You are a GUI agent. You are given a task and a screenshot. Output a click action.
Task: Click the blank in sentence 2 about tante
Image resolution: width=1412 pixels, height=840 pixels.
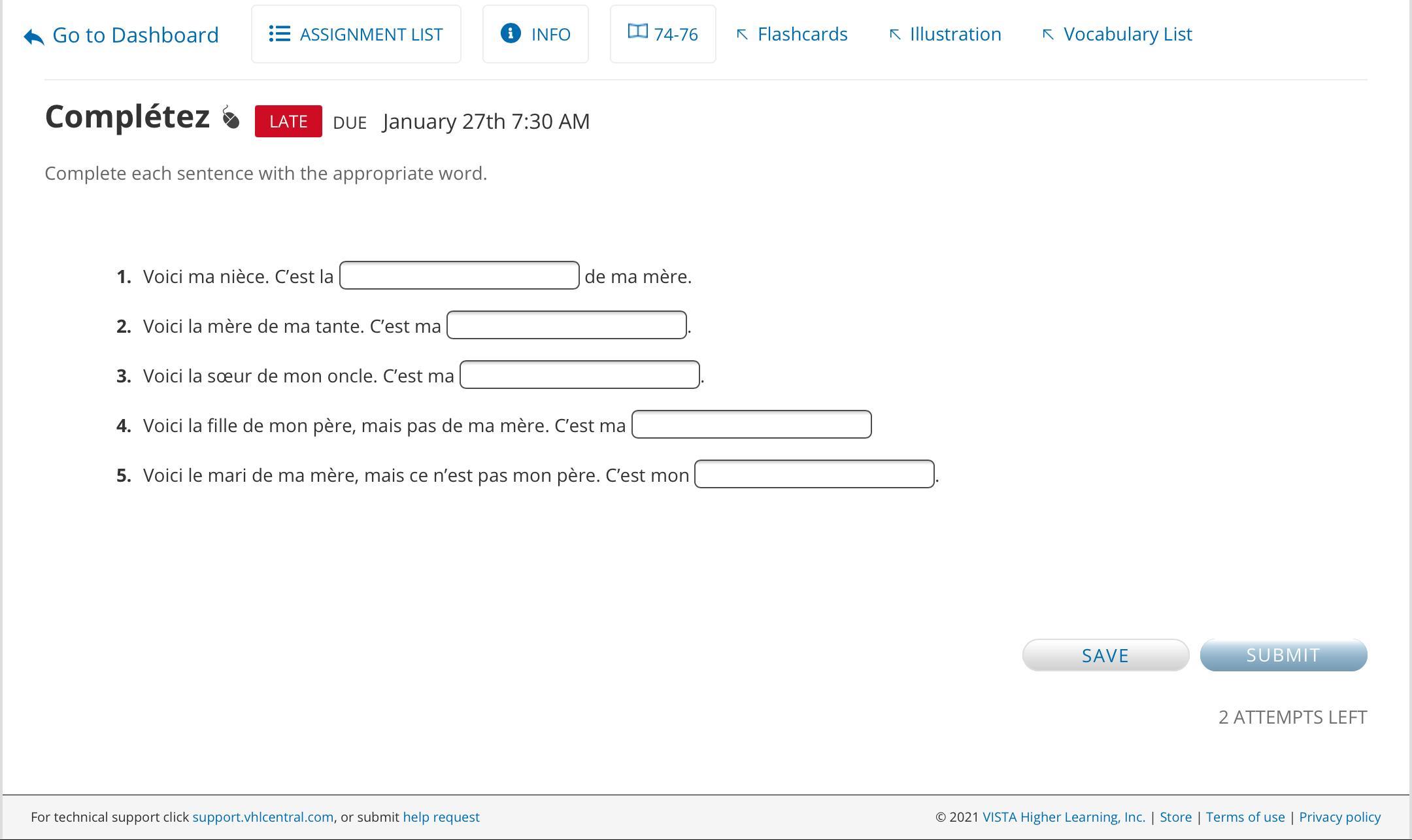[566, 325]
